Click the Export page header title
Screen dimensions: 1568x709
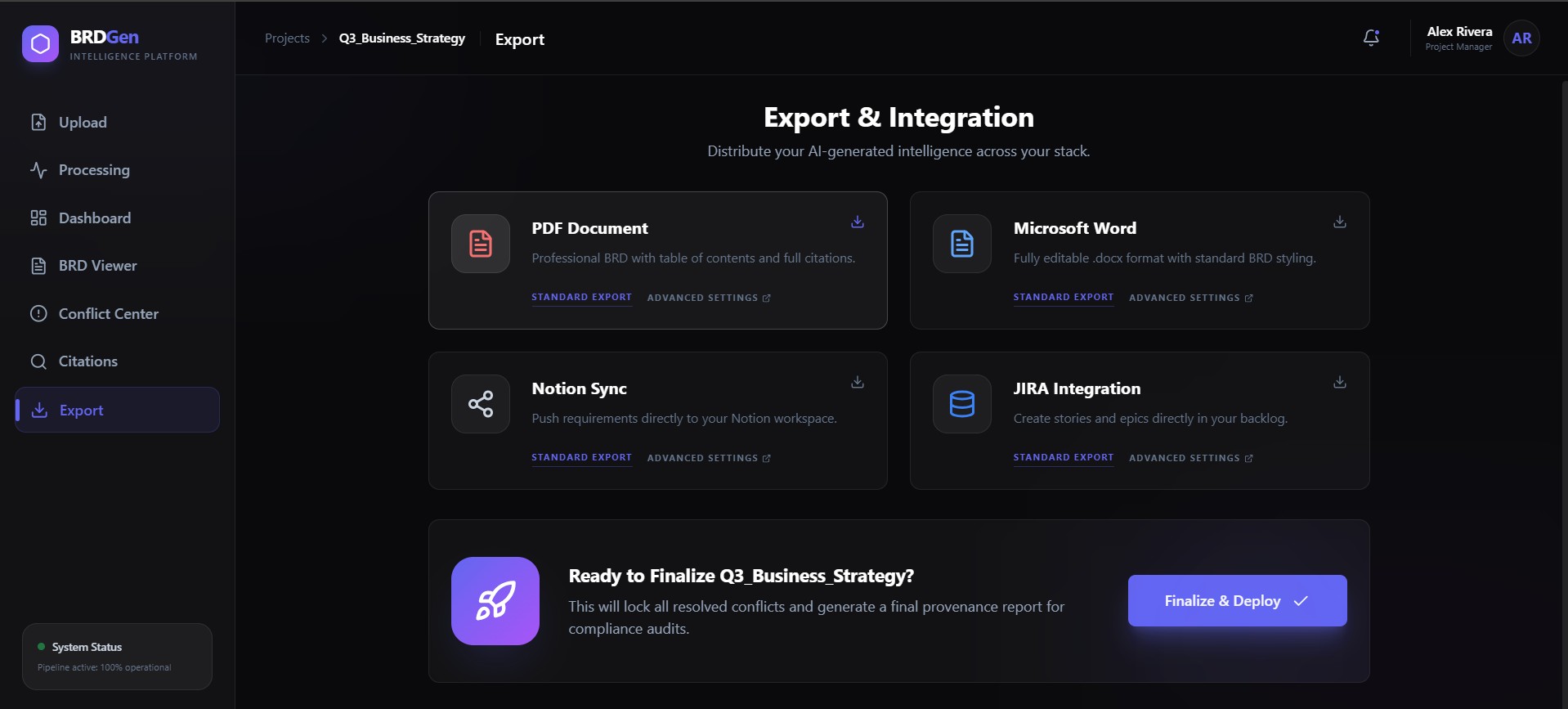click(520, 39)
